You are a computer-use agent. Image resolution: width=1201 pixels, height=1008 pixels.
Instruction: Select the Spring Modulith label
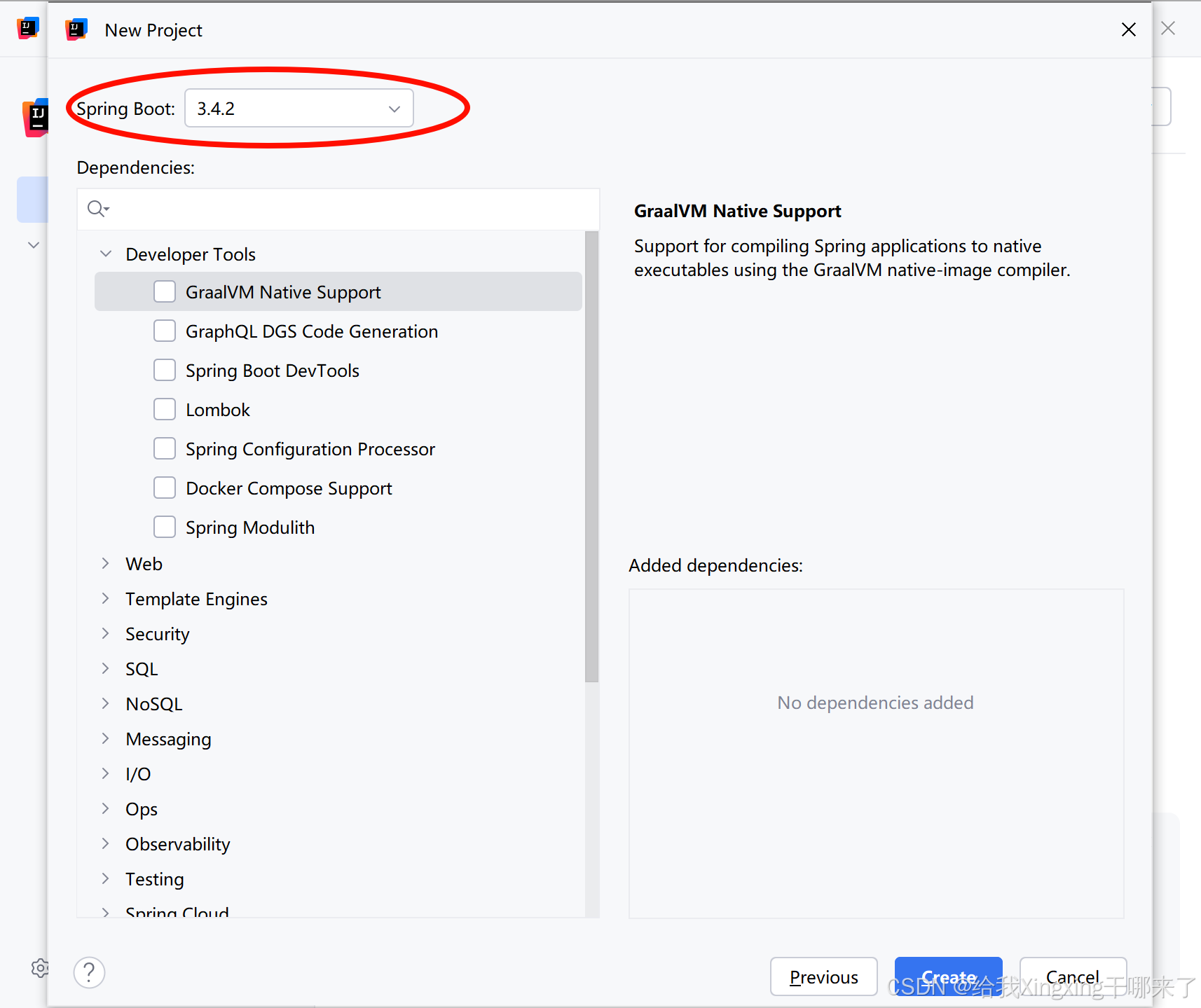tap(250, 527)
